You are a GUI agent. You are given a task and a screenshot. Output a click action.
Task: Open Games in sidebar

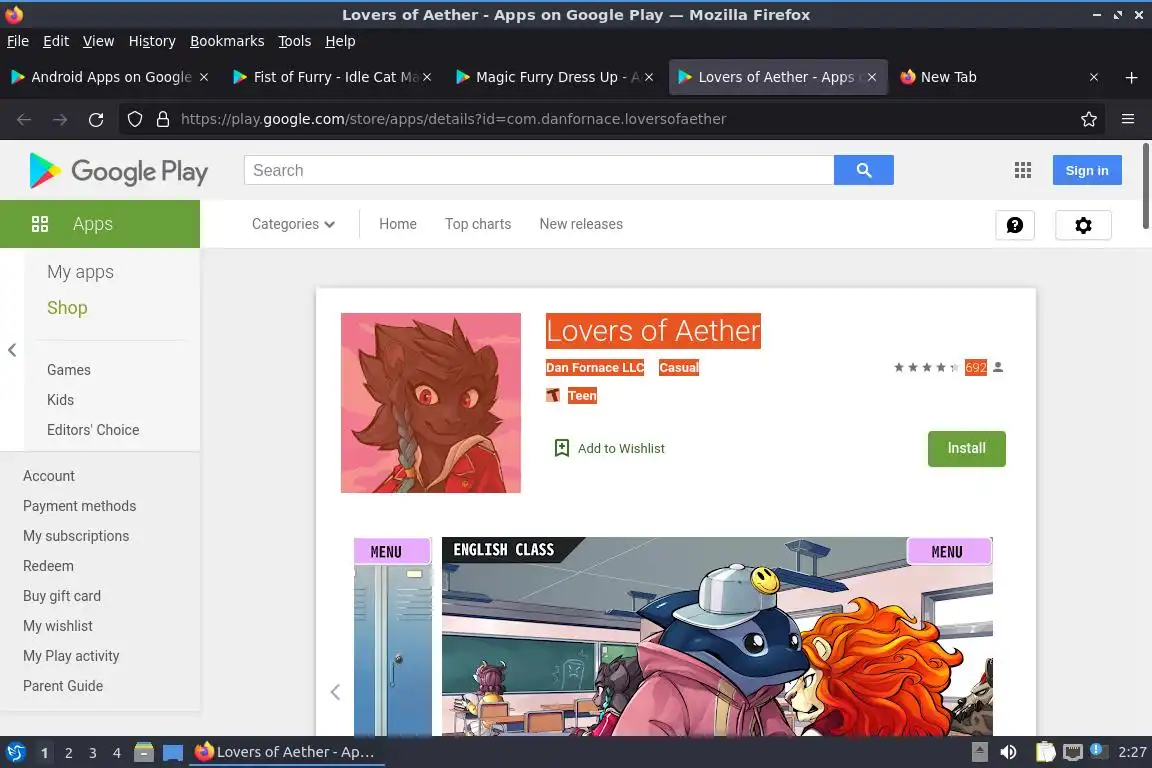(x=68, y=370)
